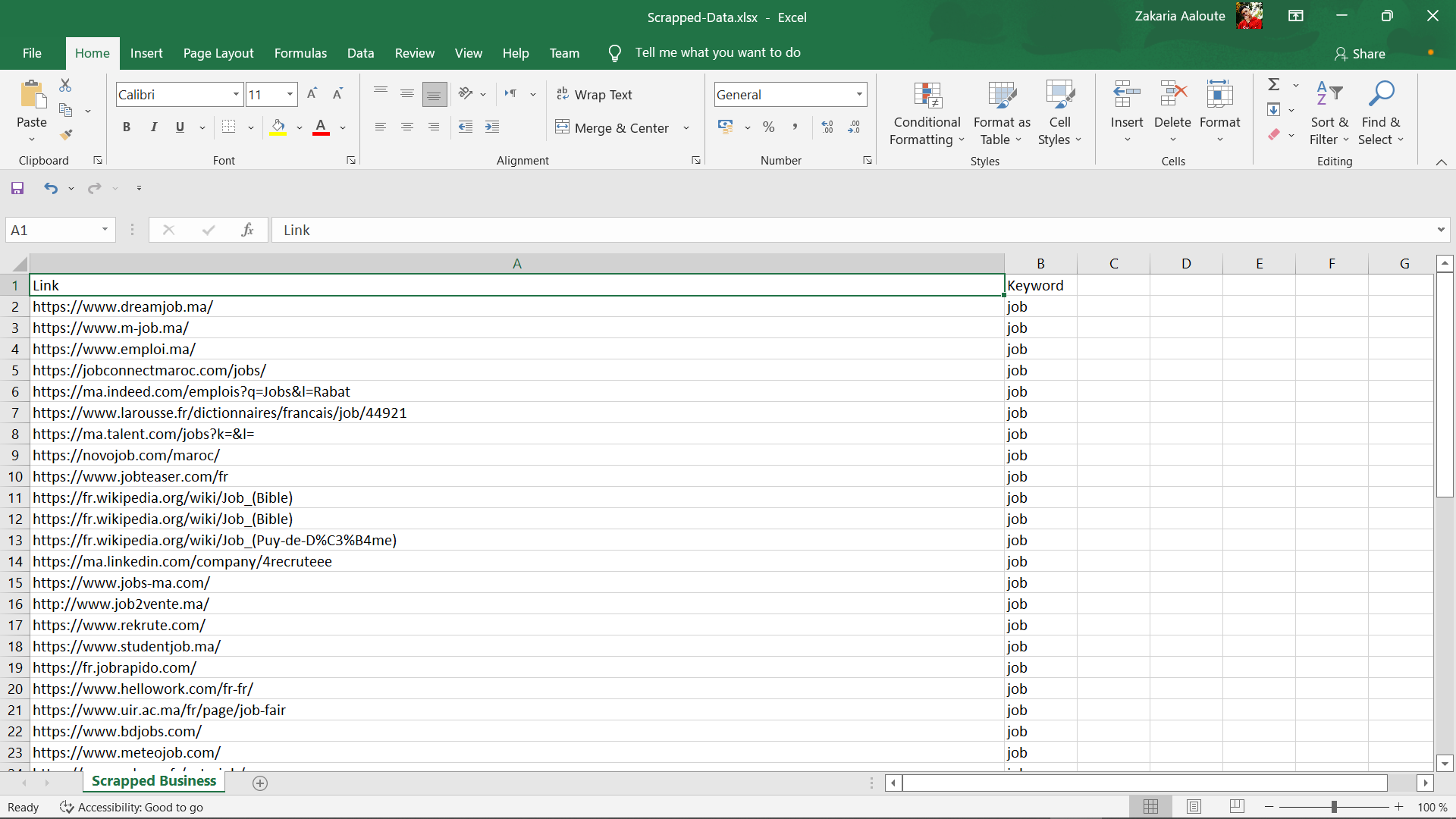The width and height of the screenshot is (1456, 819).
Task: Click the Insert Function fx icon
Action: point(247,230)
